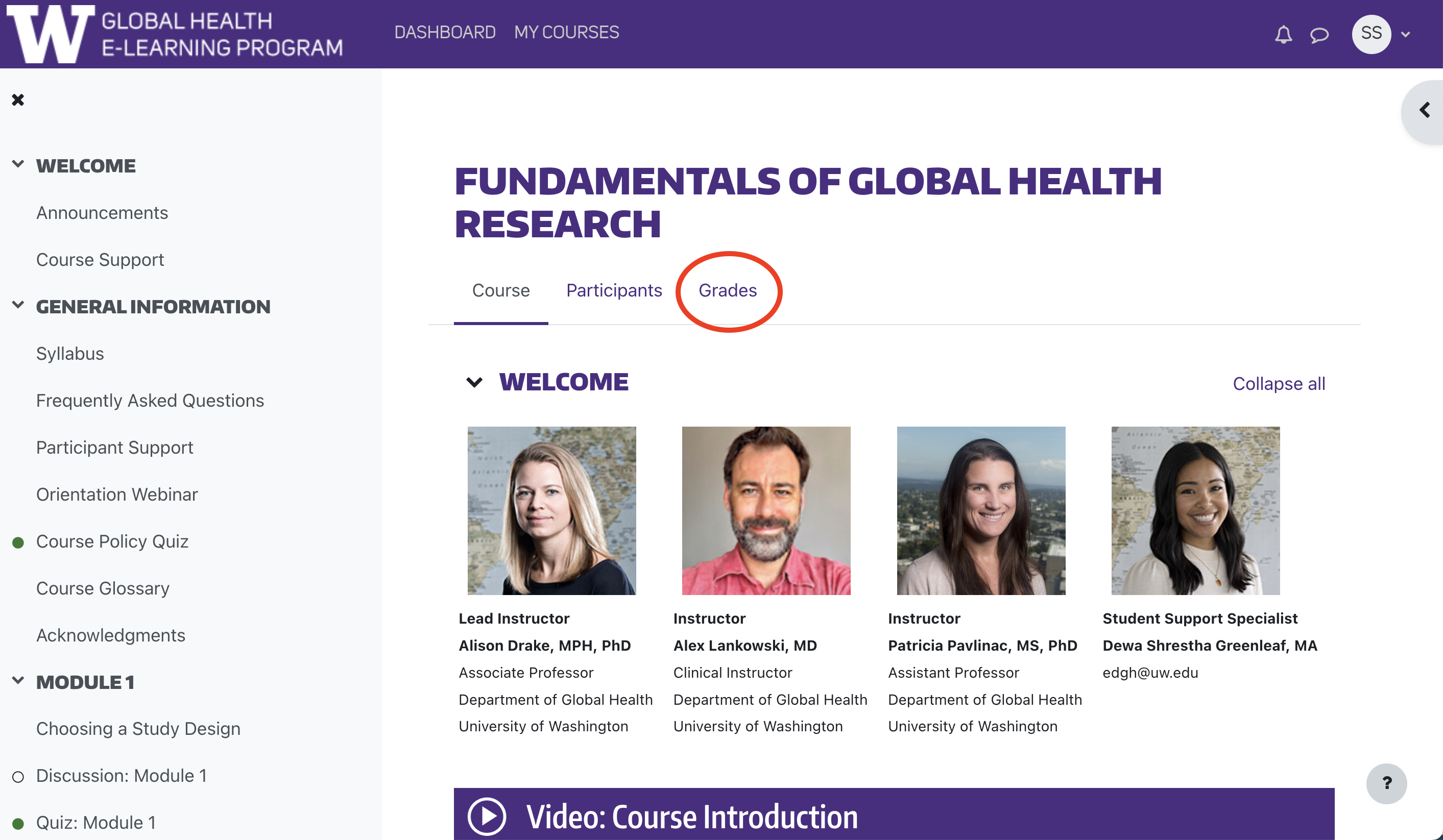Toggle Course Policy Quiz completion dot
The image size is (1443, 840).
tap(18, 542)
